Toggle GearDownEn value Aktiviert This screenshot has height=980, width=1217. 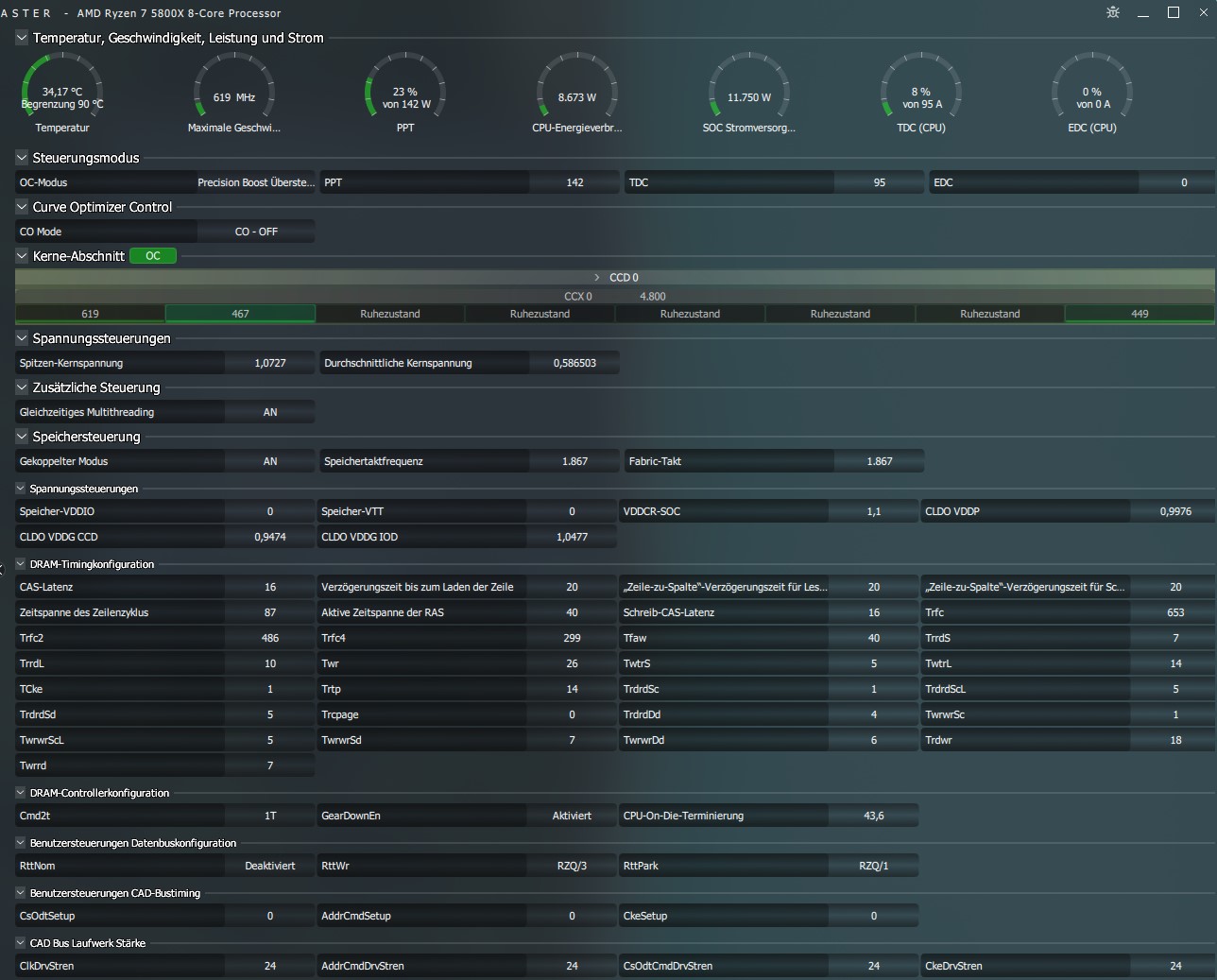[x=572, y=816]
